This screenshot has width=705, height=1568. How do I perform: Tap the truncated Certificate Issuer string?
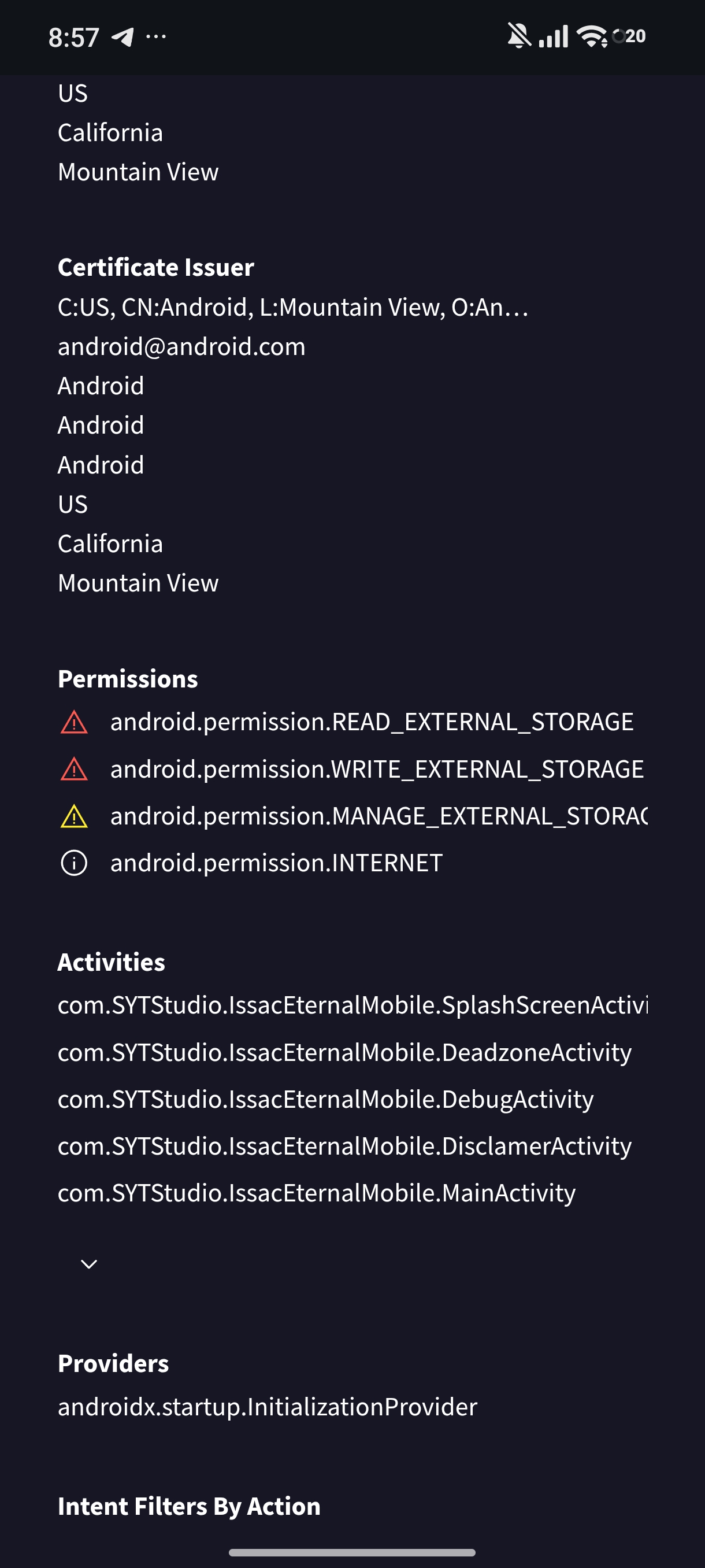coord(293,308)
